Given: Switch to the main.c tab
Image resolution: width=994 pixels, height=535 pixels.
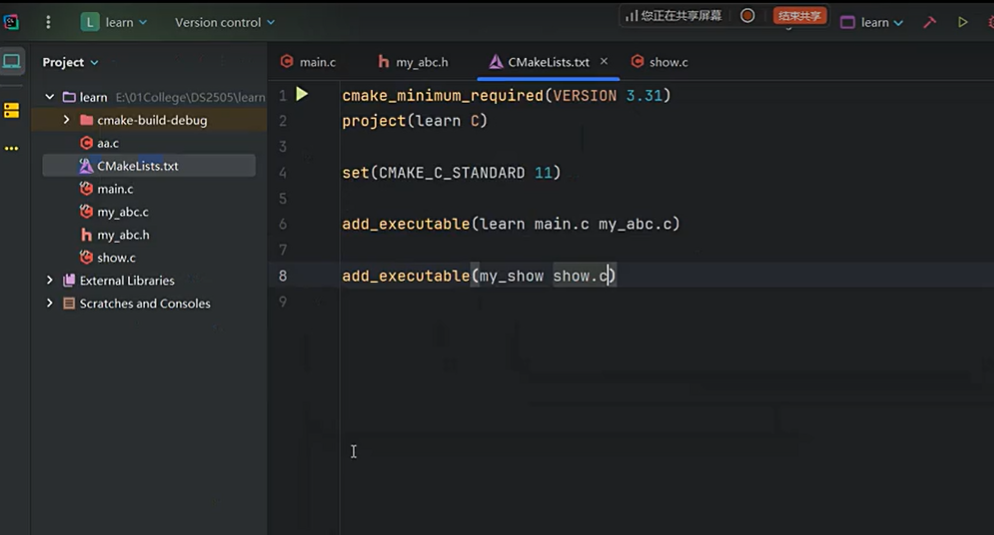Looking at the screenshot, I should [309, 62].
